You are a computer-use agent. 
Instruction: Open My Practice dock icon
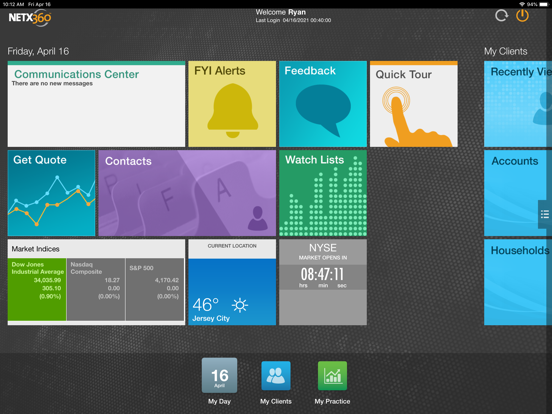click(x=332, y=376)
